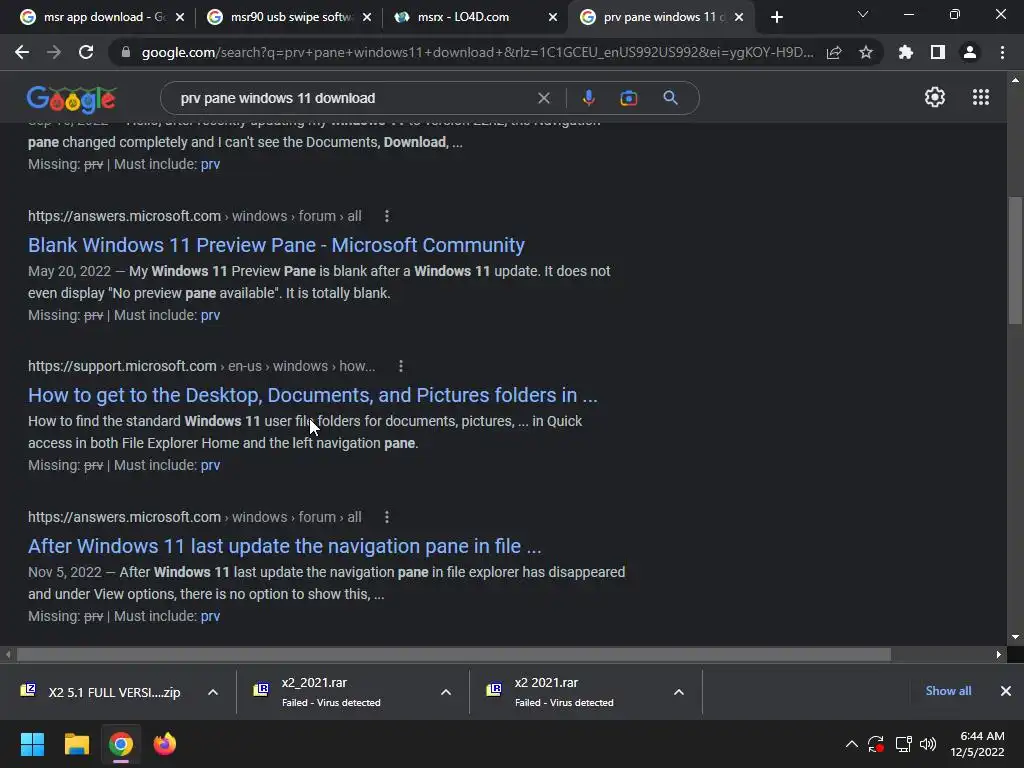Submit search with magnifying glass icon
The width and height of the screenshot is (1024, 768).
click(670, 98)
